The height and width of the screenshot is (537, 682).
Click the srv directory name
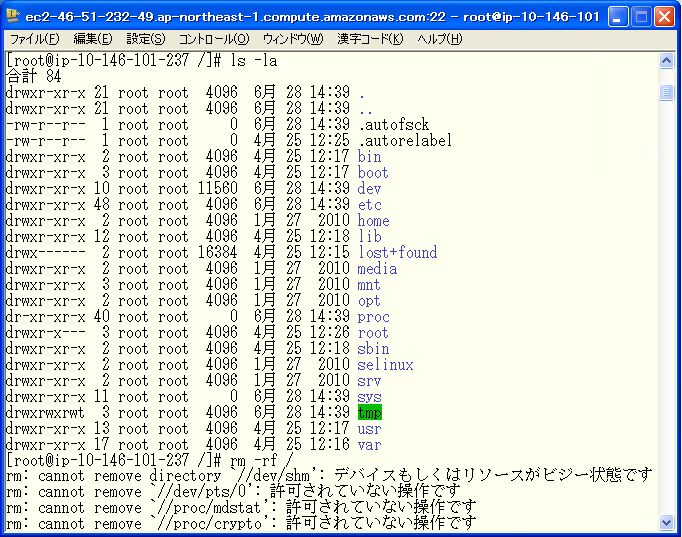[x=370, y=381]
